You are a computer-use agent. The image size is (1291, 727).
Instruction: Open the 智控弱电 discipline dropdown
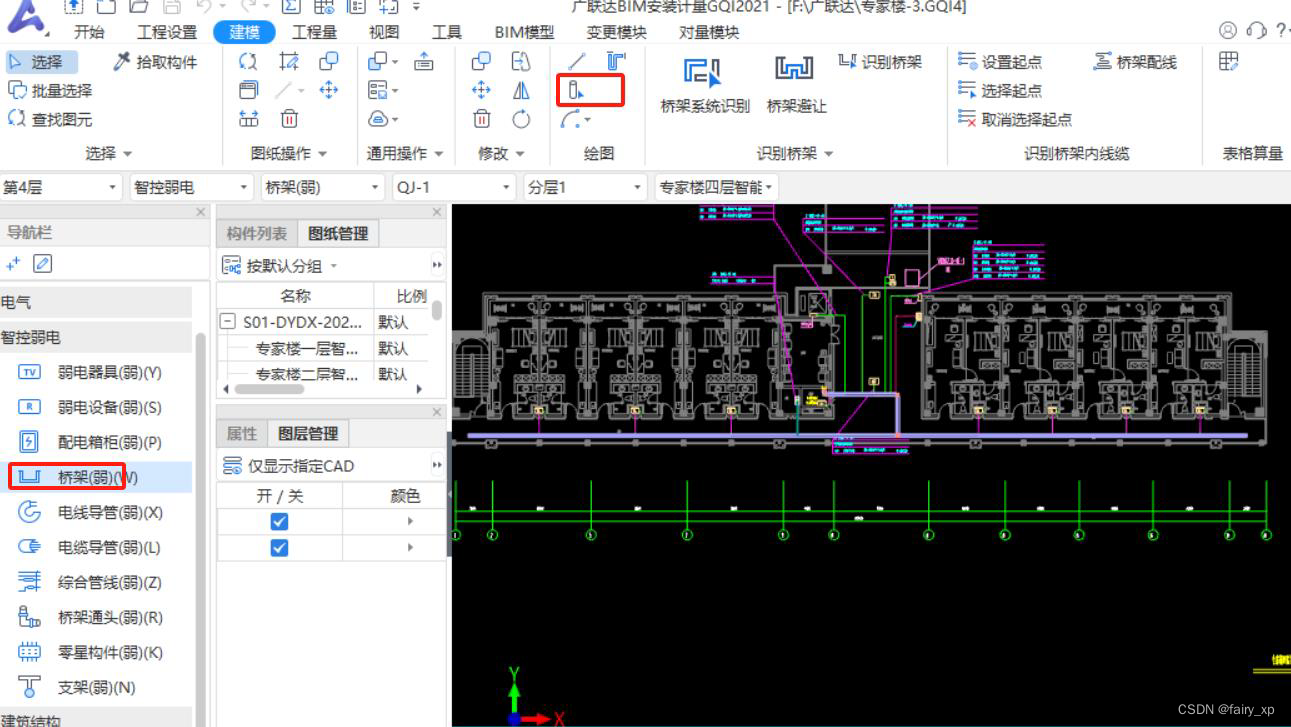pos(191,187)
